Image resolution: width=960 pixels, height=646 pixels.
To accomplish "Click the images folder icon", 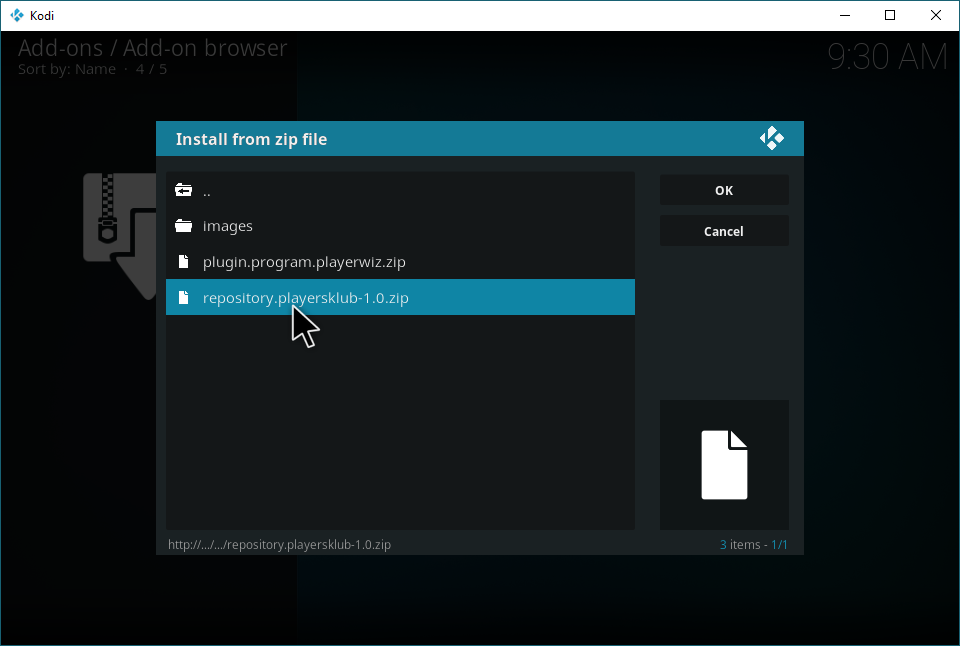I will point(183,226).
